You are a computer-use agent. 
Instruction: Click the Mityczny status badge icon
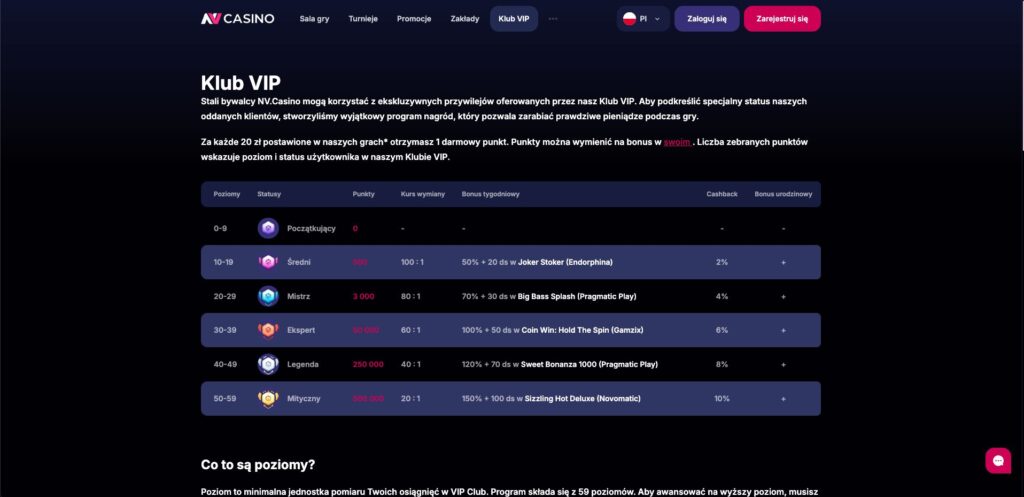(268, 398)
